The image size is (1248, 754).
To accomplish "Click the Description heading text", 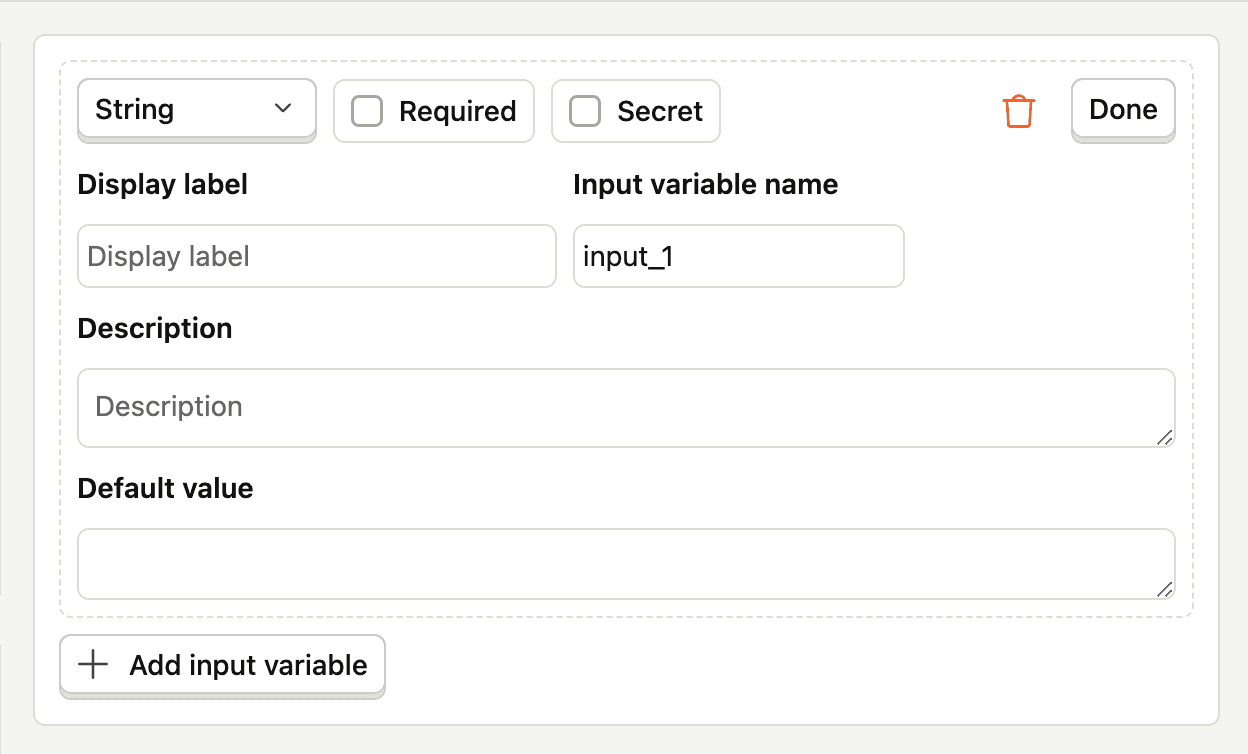I will tap(155, 328).
